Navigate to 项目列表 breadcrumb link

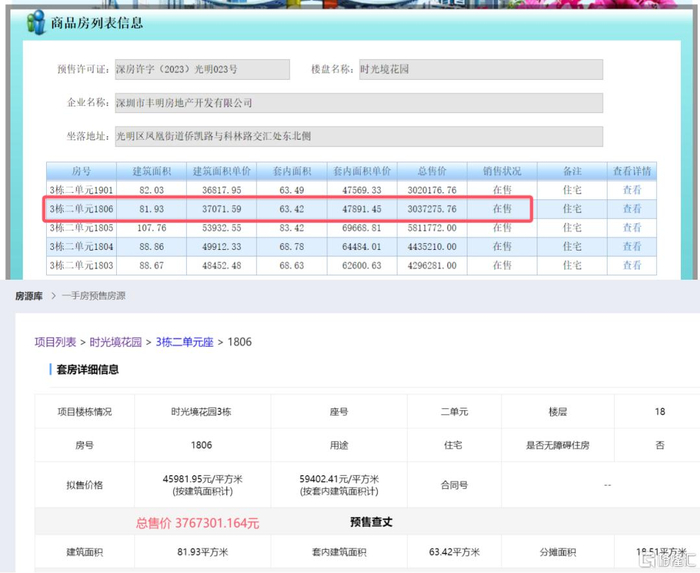(x=55, y=342)
